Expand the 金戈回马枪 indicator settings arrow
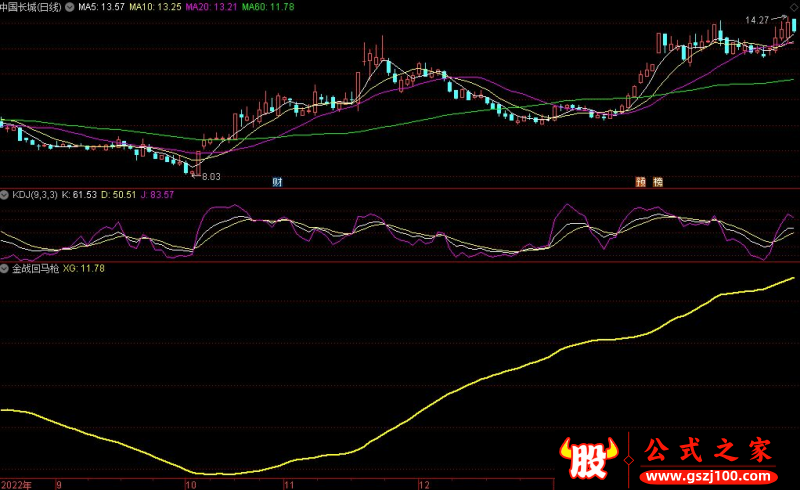800x490 pixels. 5,268
